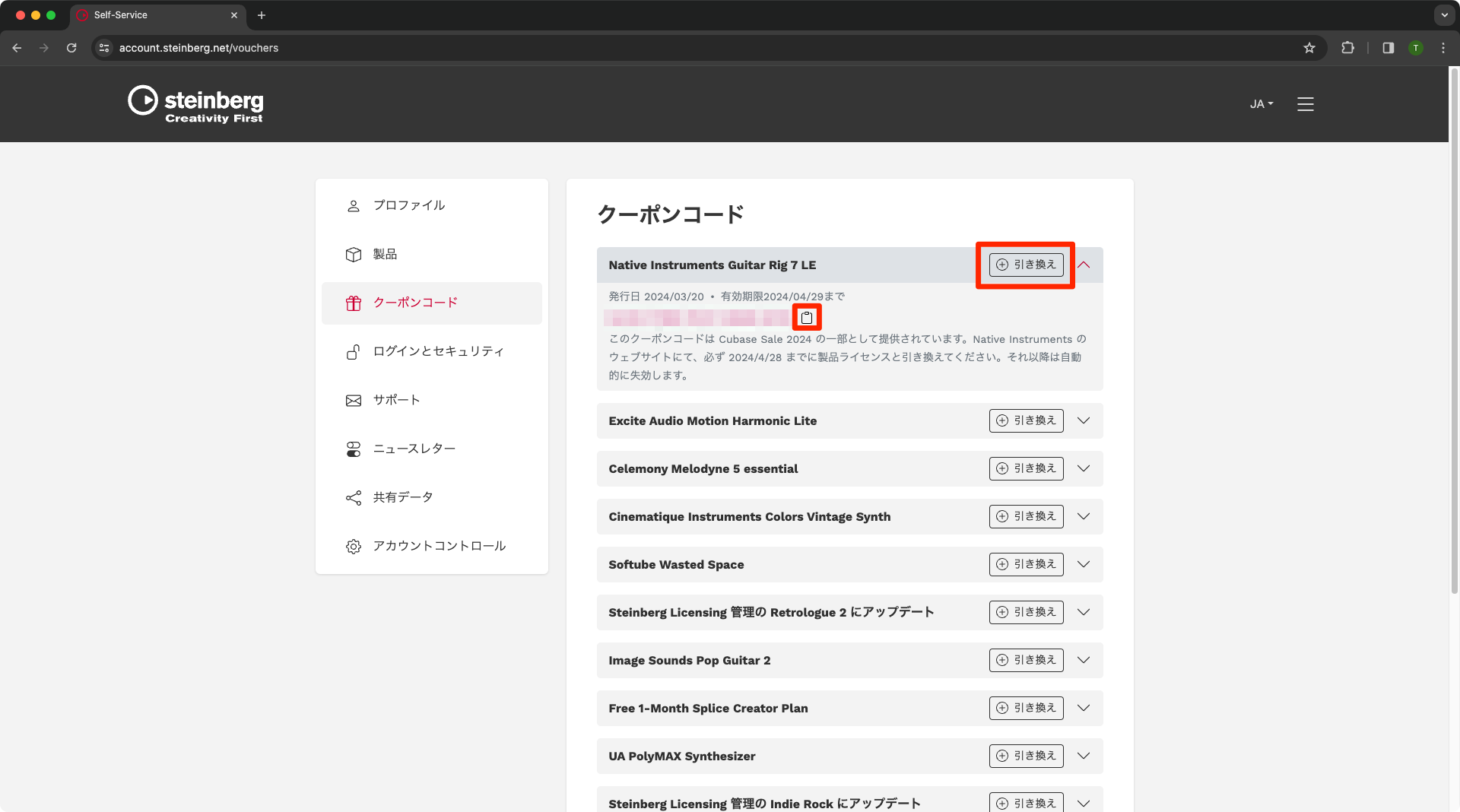Open the tab search dropdown arrow
The image size is (1460, 812).
tap(1444, 15)
